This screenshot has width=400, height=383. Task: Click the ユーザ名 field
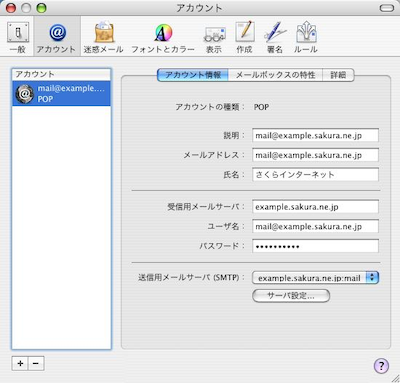(x=315, y=226)
